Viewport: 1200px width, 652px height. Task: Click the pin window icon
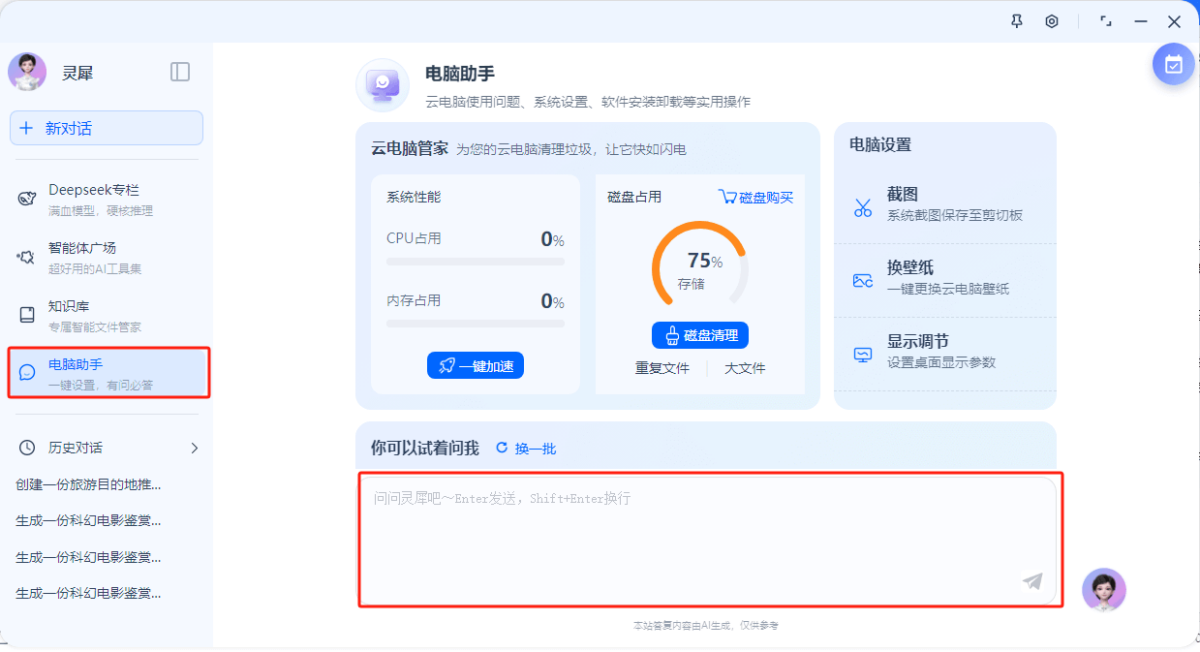click(x=1017, y=21)
